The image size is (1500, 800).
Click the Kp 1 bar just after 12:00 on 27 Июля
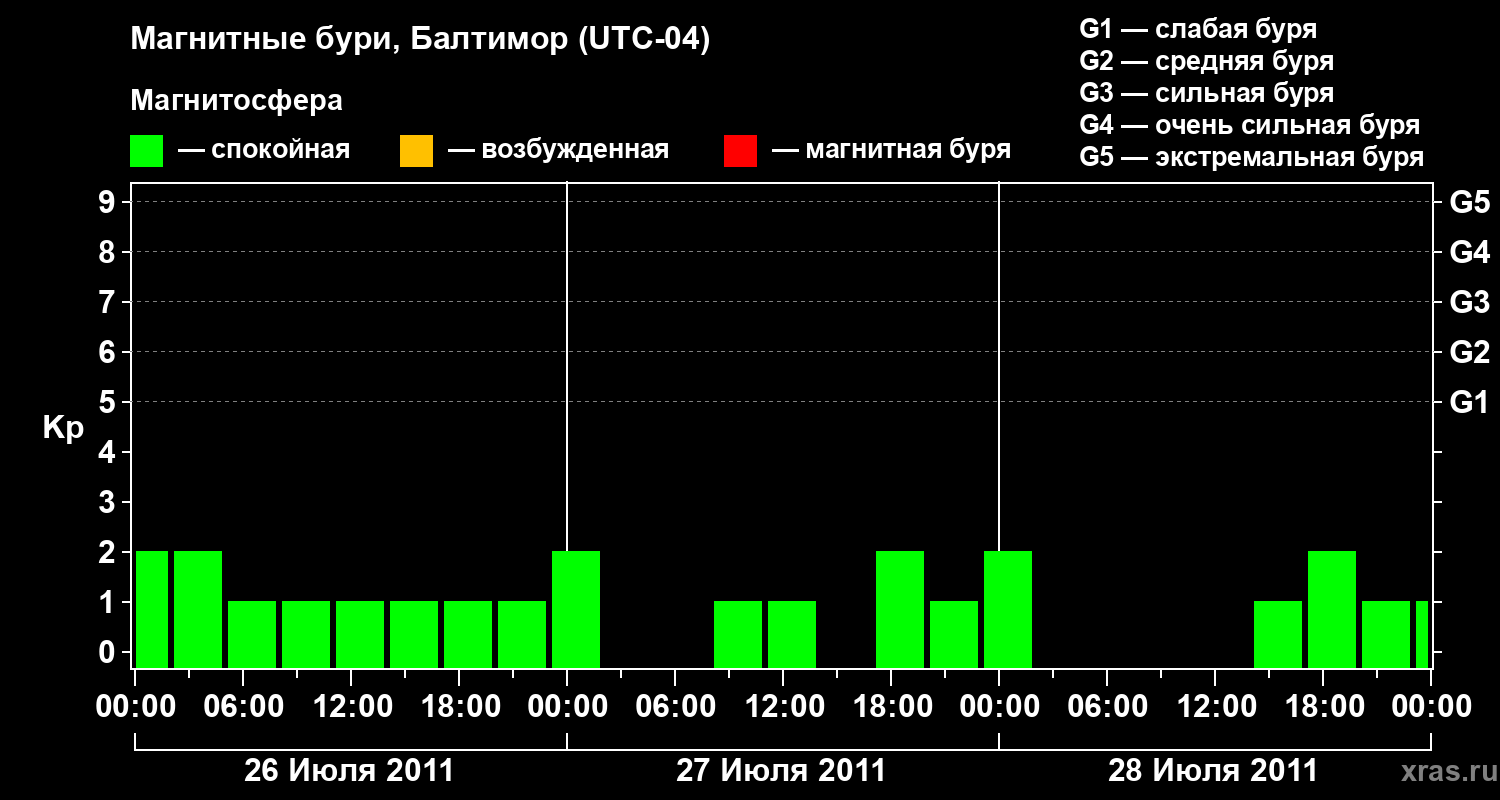point(792,634)
